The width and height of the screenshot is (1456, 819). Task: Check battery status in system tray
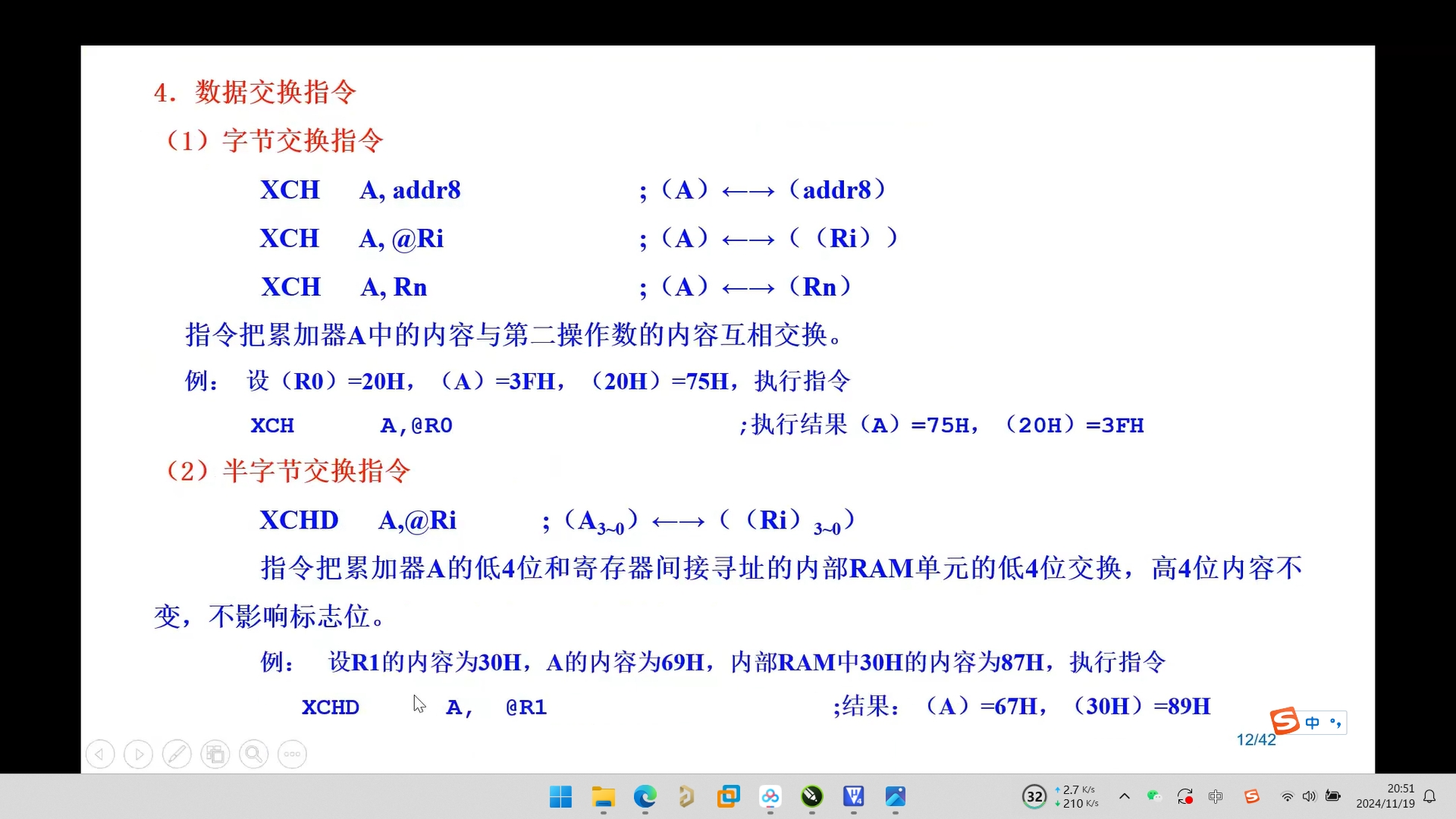(x=1333, y=796)
